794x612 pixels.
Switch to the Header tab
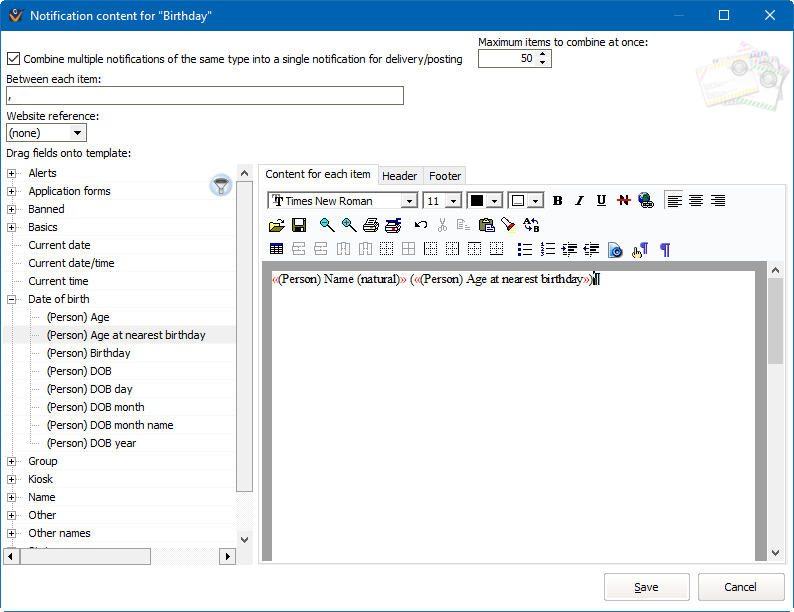[399, 176]
